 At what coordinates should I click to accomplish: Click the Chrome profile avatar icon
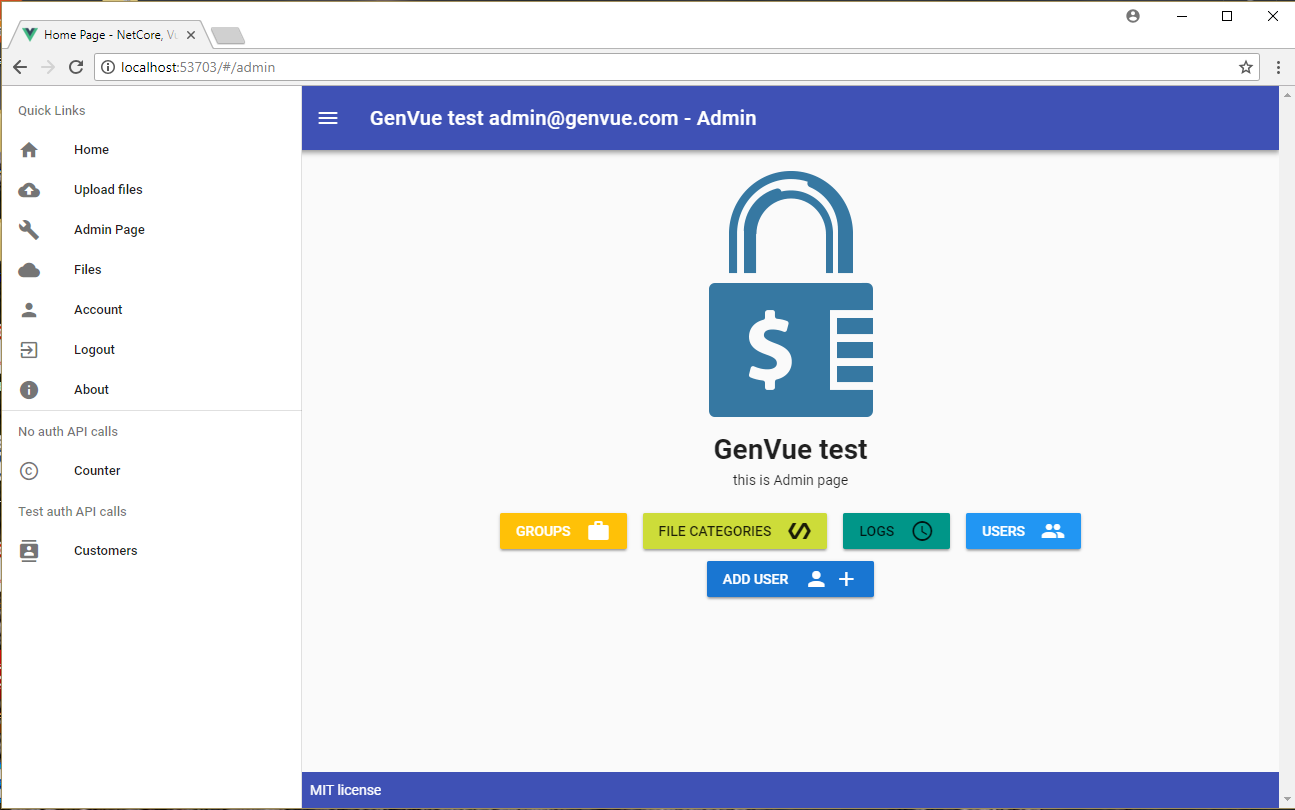(x=1133, y=16)
